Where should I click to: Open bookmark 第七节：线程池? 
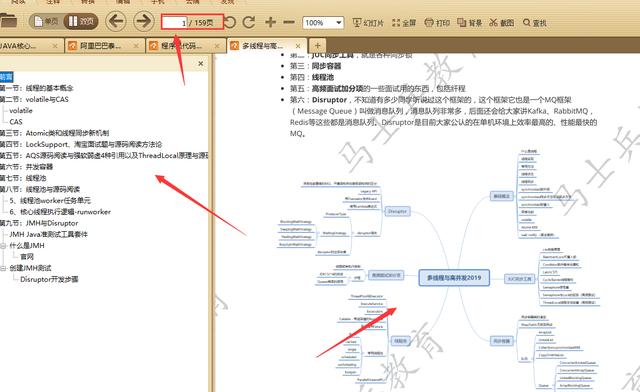pos(23,178)
